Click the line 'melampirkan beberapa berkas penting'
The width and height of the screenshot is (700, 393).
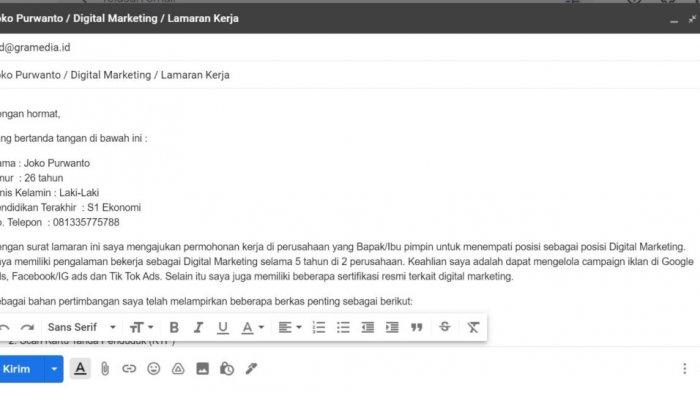click(x=206, y=301)
